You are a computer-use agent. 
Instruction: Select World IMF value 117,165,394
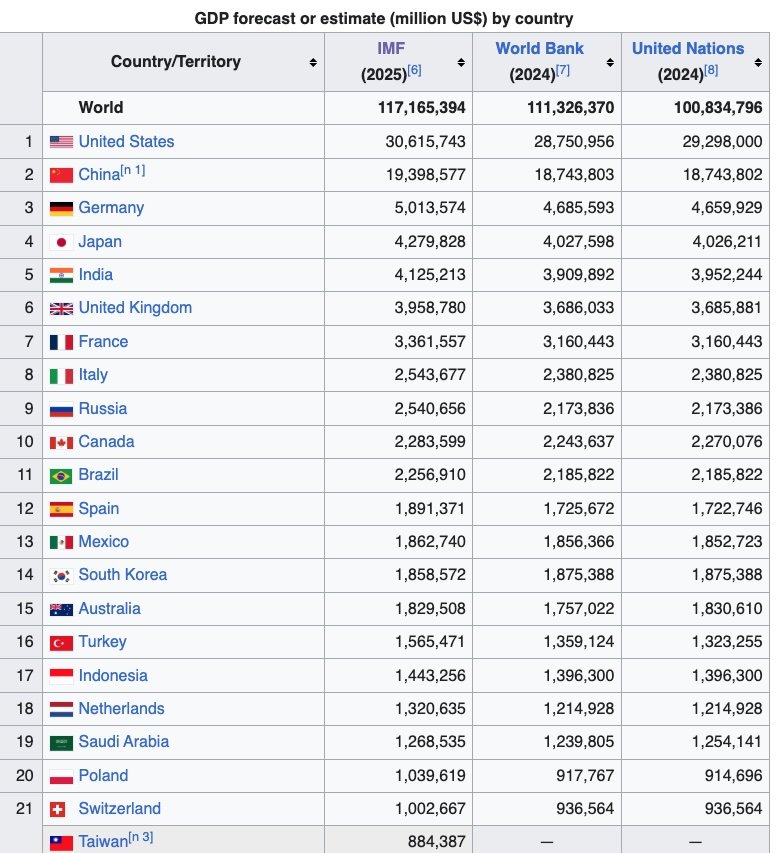422,108
